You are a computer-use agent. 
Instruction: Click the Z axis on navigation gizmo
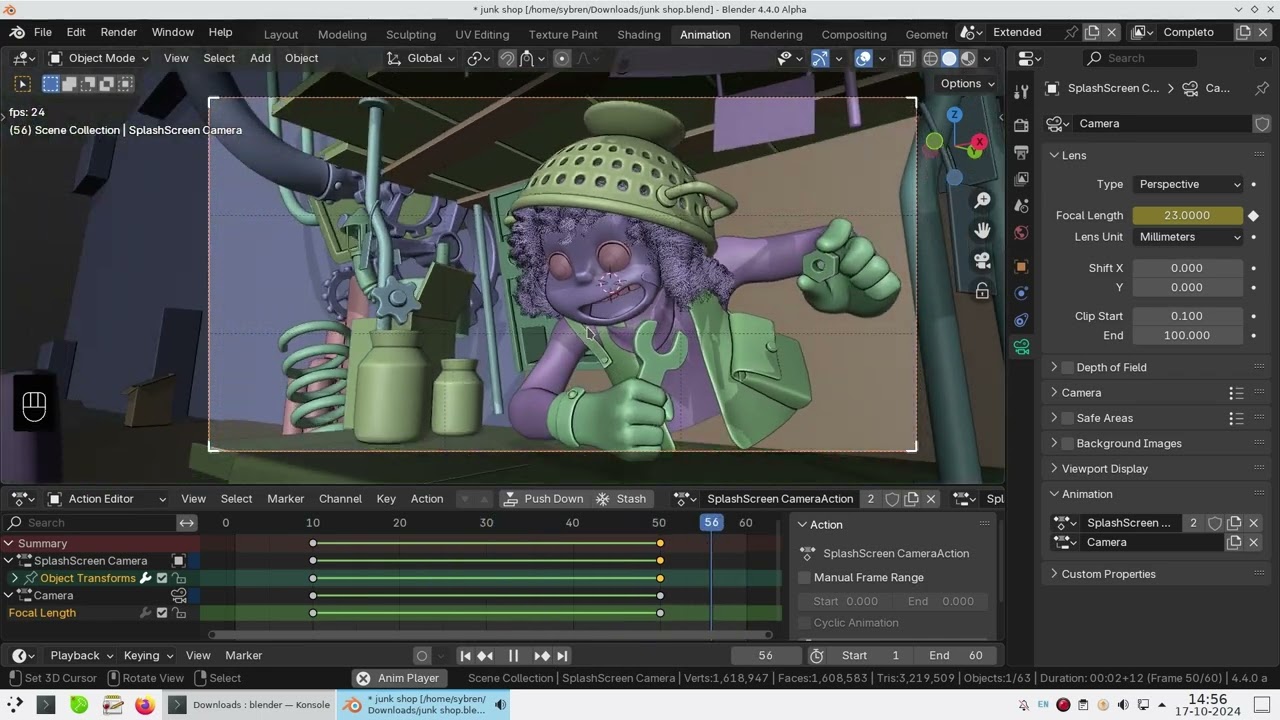(x=954, y=115)
